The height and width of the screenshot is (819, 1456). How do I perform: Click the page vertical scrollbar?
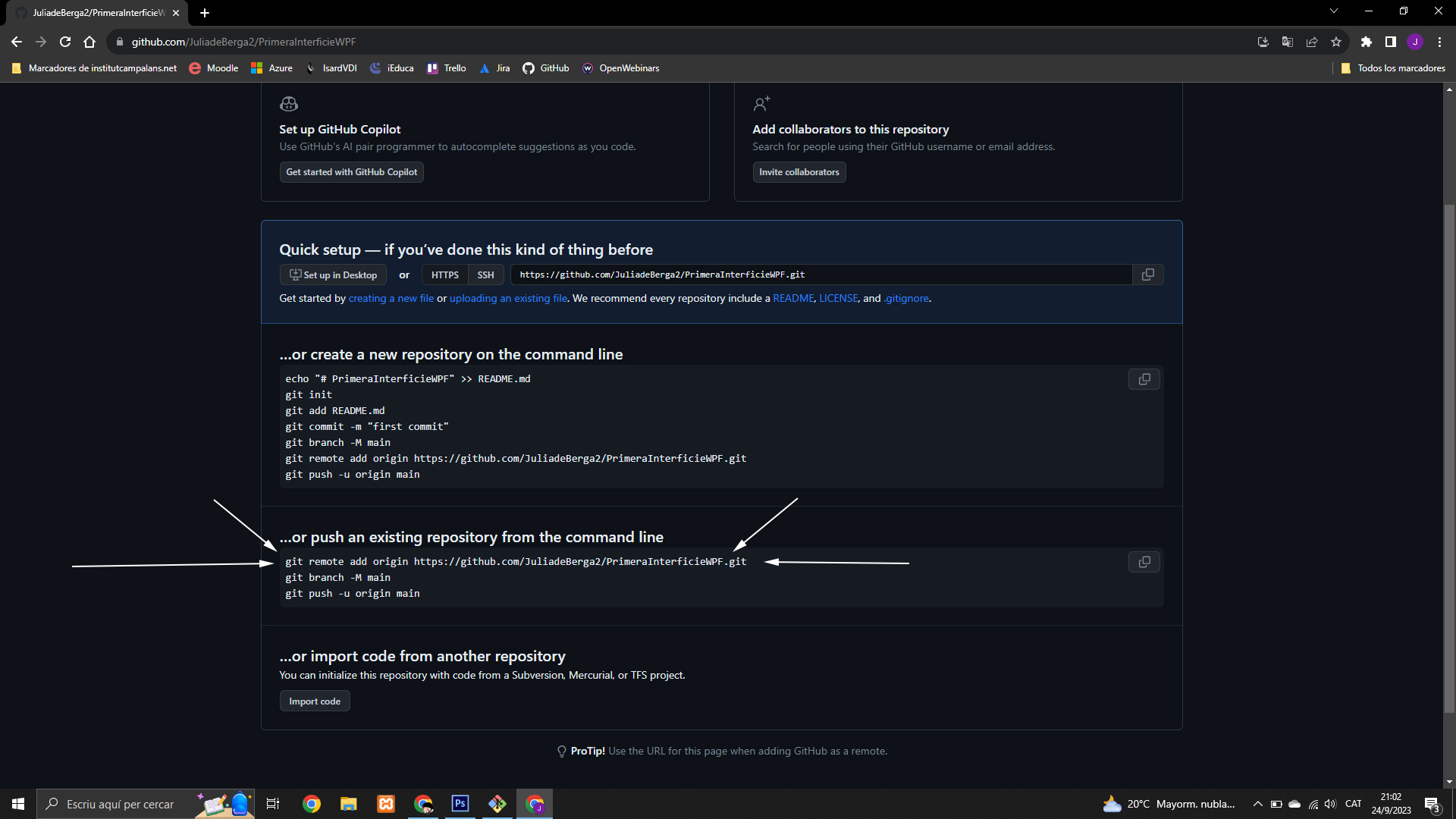1449,455
